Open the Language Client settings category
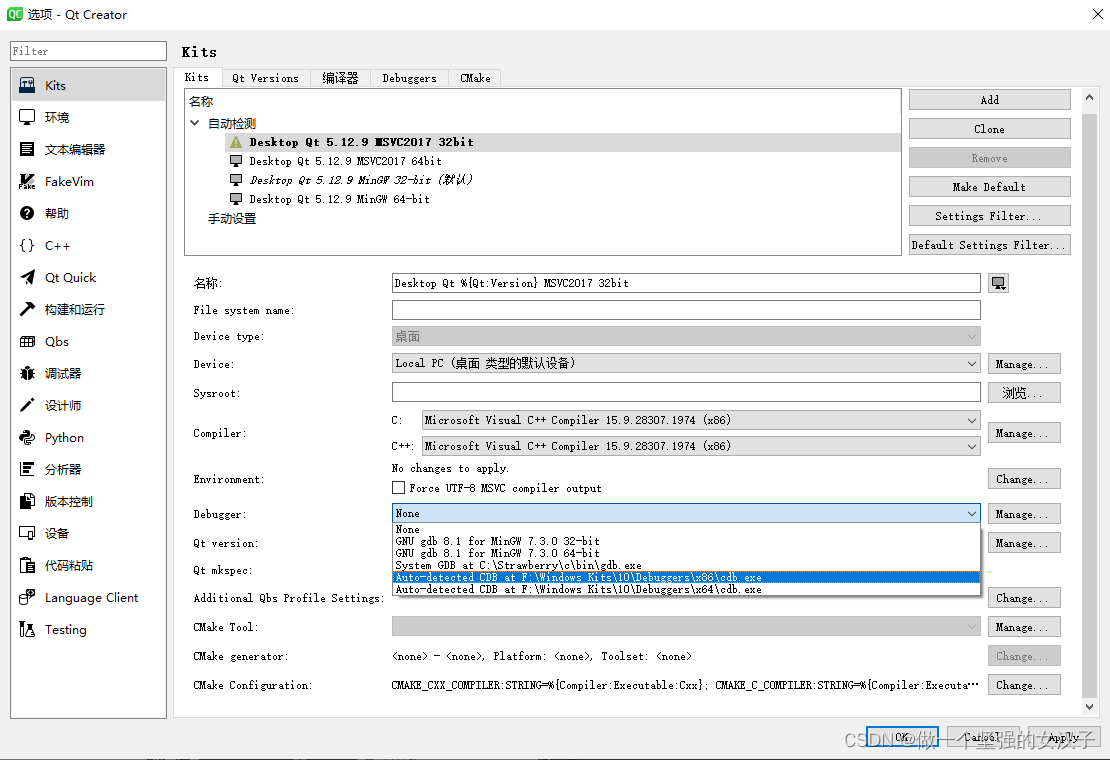1110x760 pixels. 88,597
